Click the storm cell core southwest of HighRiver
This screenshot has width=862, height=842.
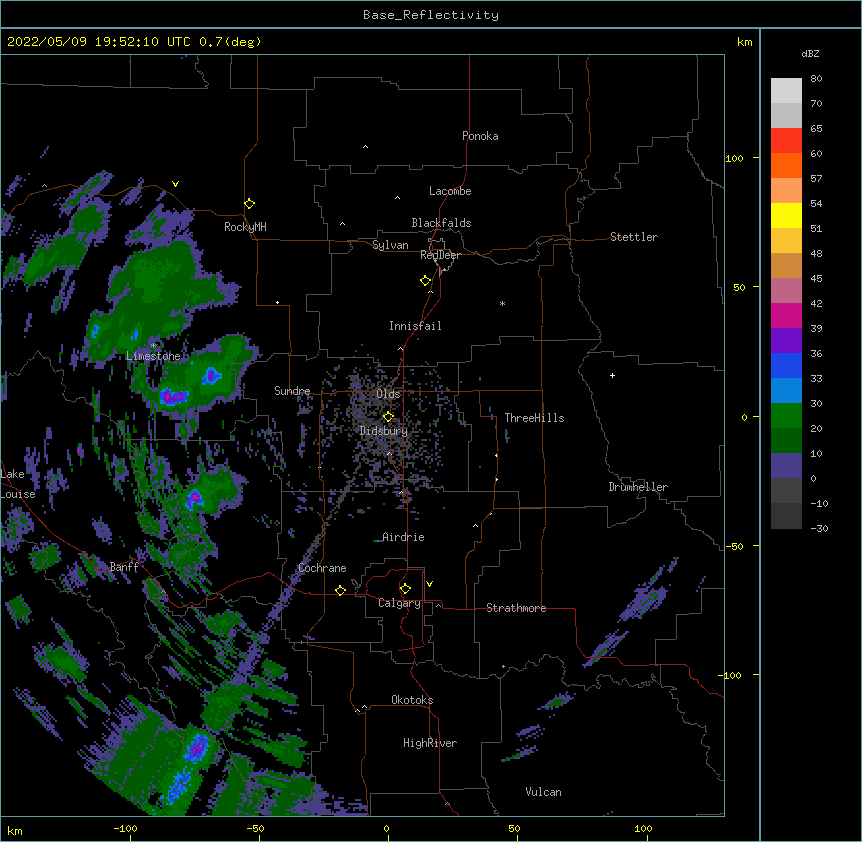coord(197,747)
